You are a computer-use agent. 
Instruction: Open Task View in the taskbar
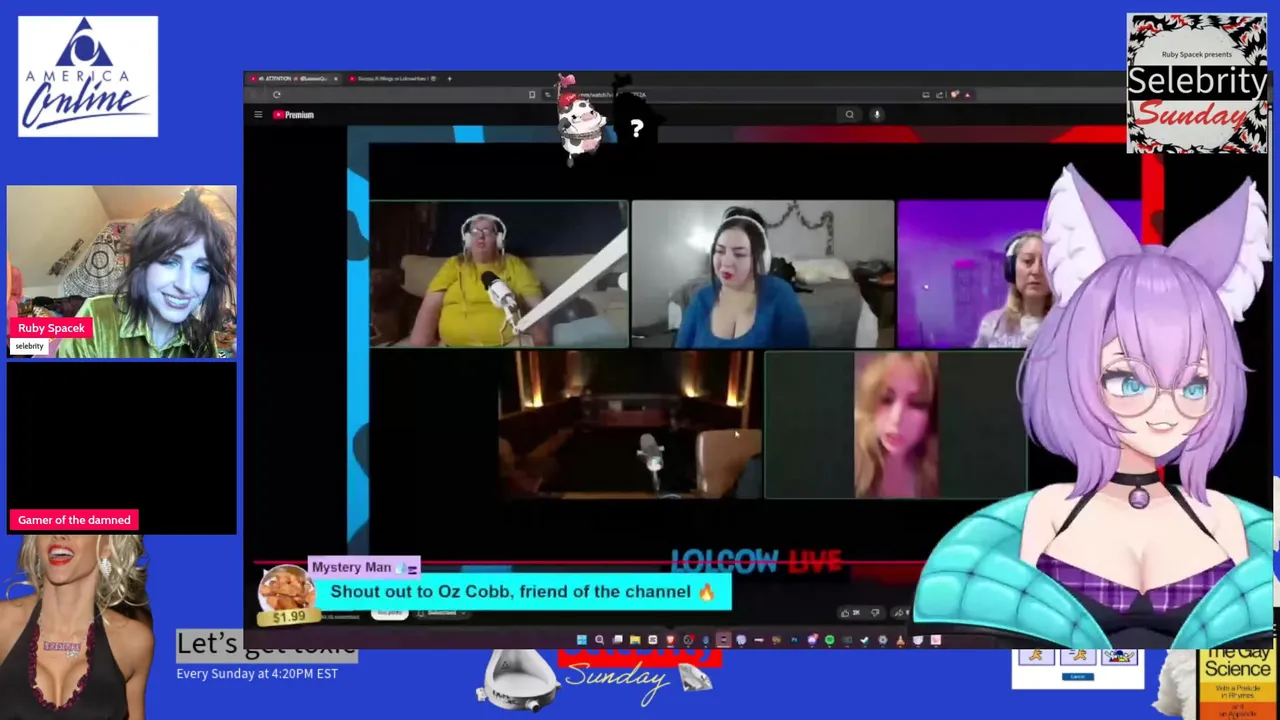pos(618,640)
